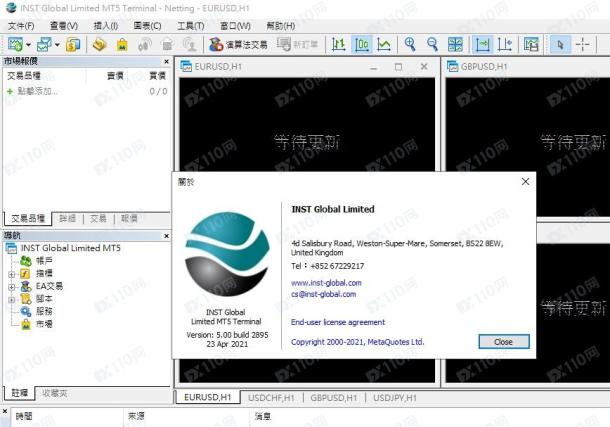The width and height of the screenshot is (610, 427).
Task: Click the zoom out magnifier icon
Action: [432, 44]
